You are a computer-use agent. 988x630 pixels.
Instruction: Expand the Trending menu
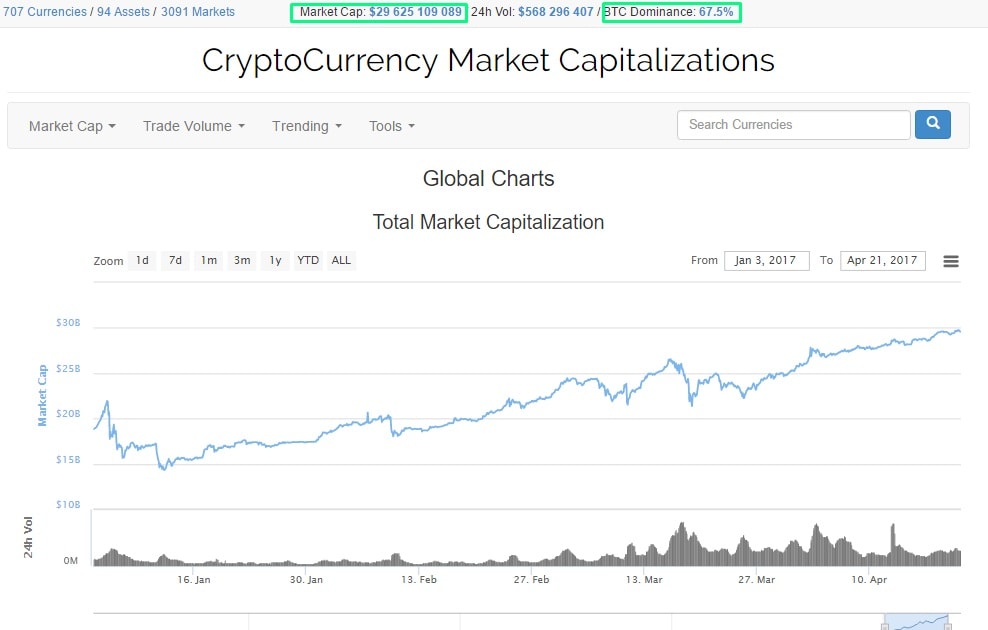tap(306, 126)
